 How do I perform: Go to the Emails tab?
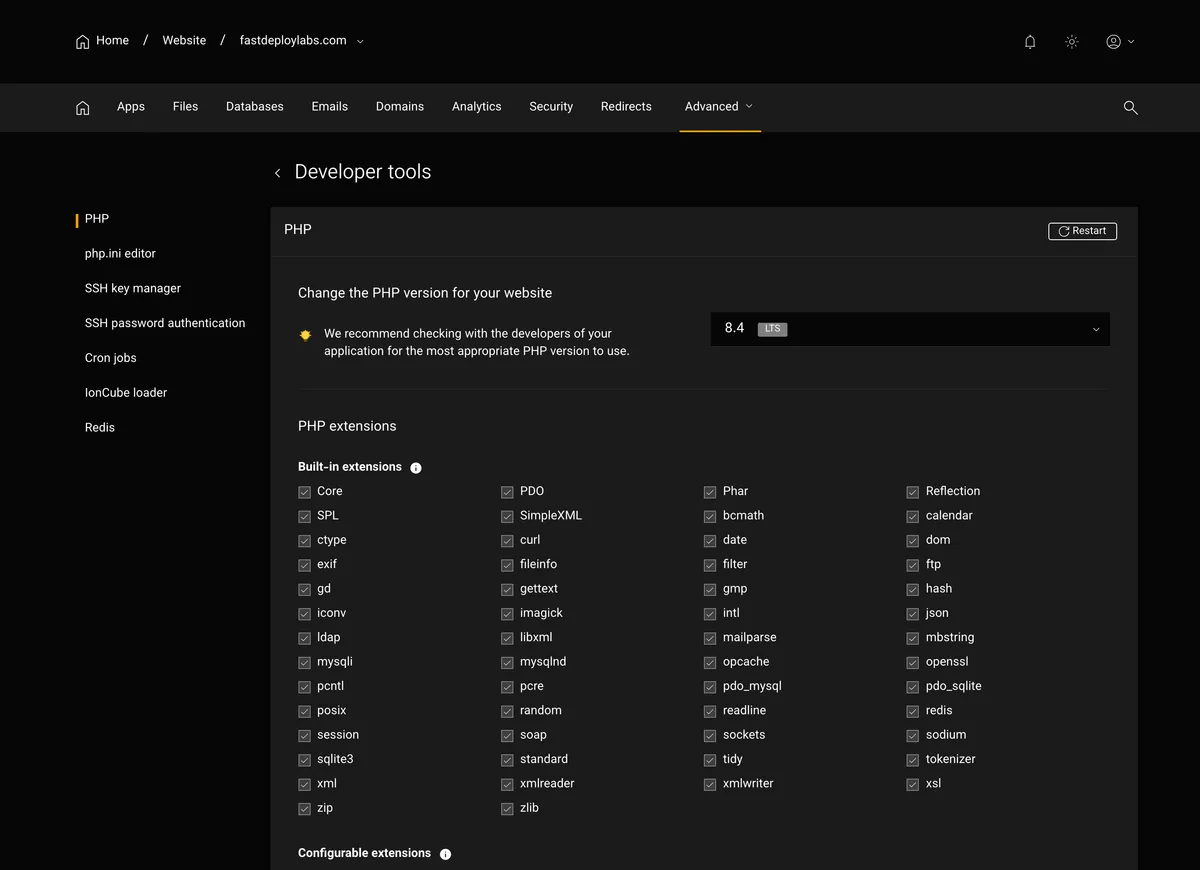[330, 106]
